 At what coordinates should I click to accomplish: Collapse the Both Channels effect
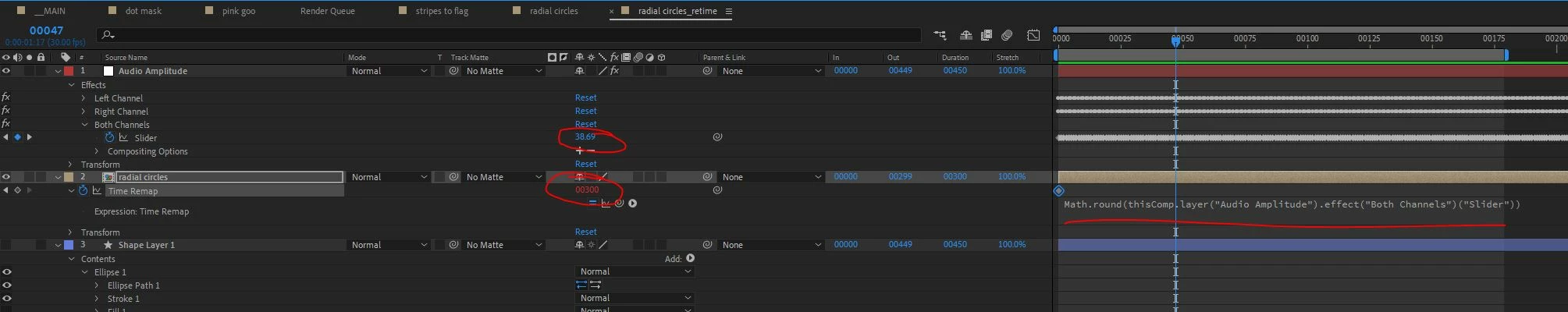[84, 125]
